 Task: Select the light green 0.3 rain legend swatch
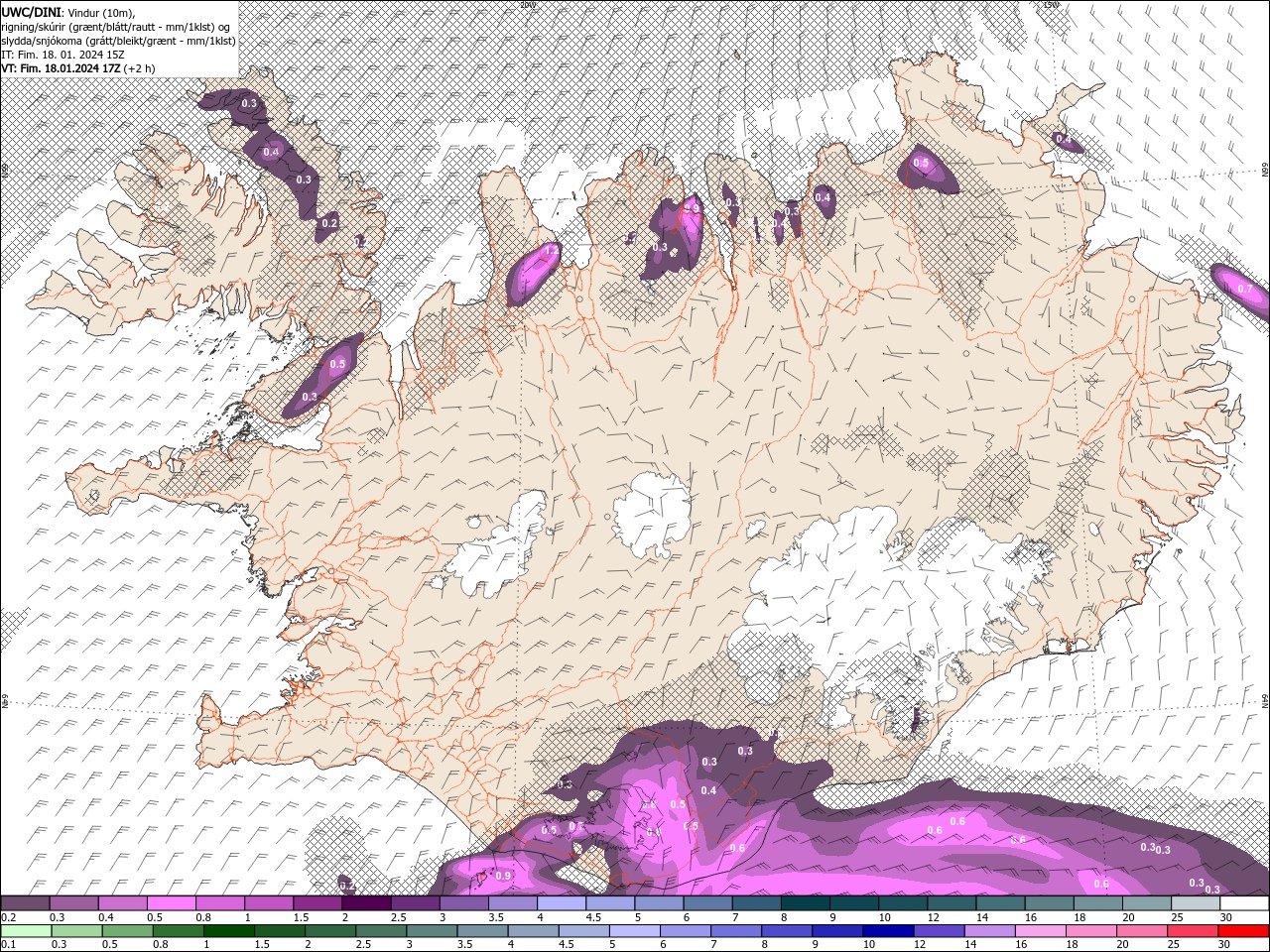click(x=76, y=931)
